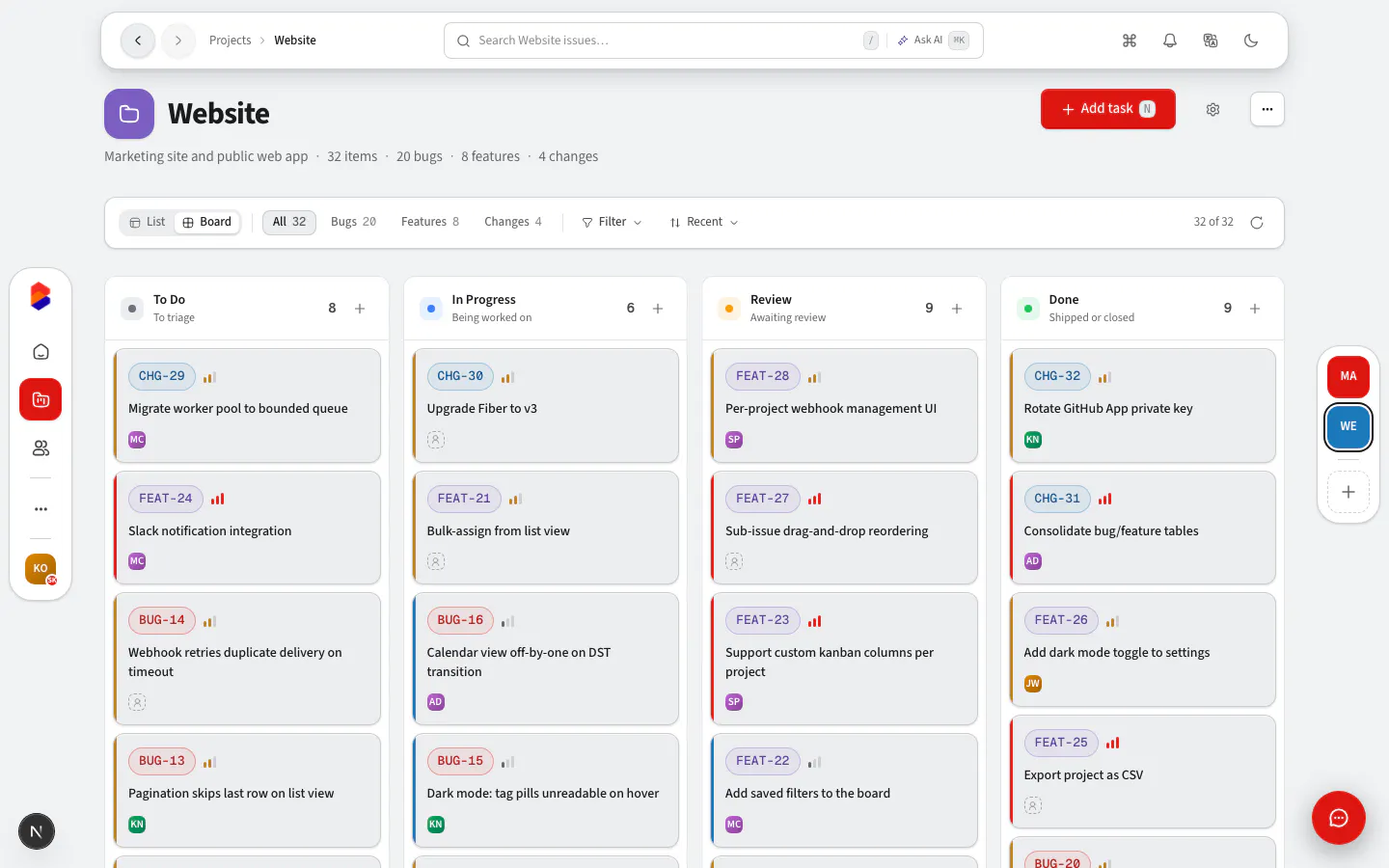
Task: Open the KO user avatar
Action: [41, 569]
